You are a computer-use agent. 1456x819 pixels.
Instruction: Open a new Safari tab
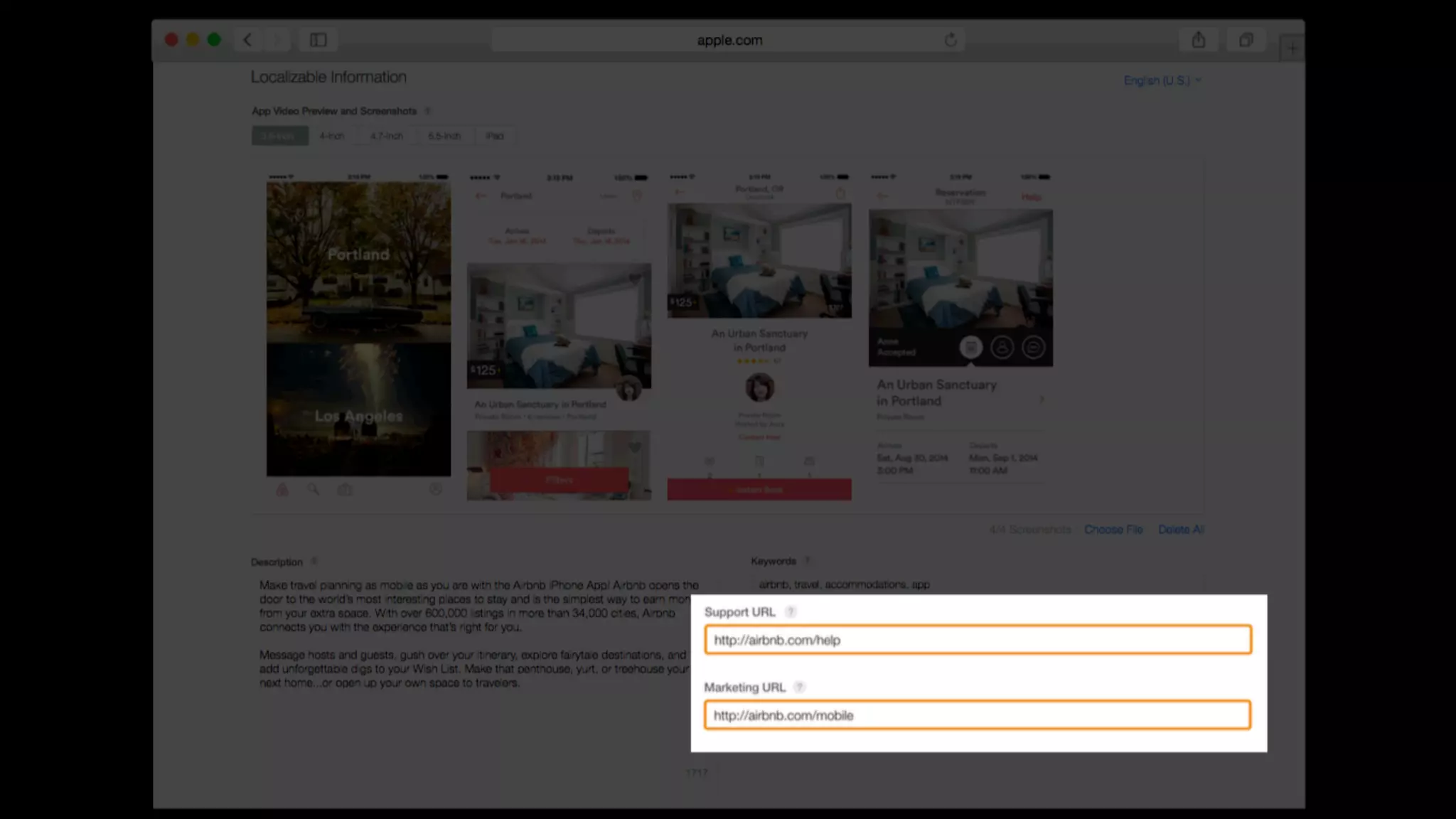point(1292,48)
